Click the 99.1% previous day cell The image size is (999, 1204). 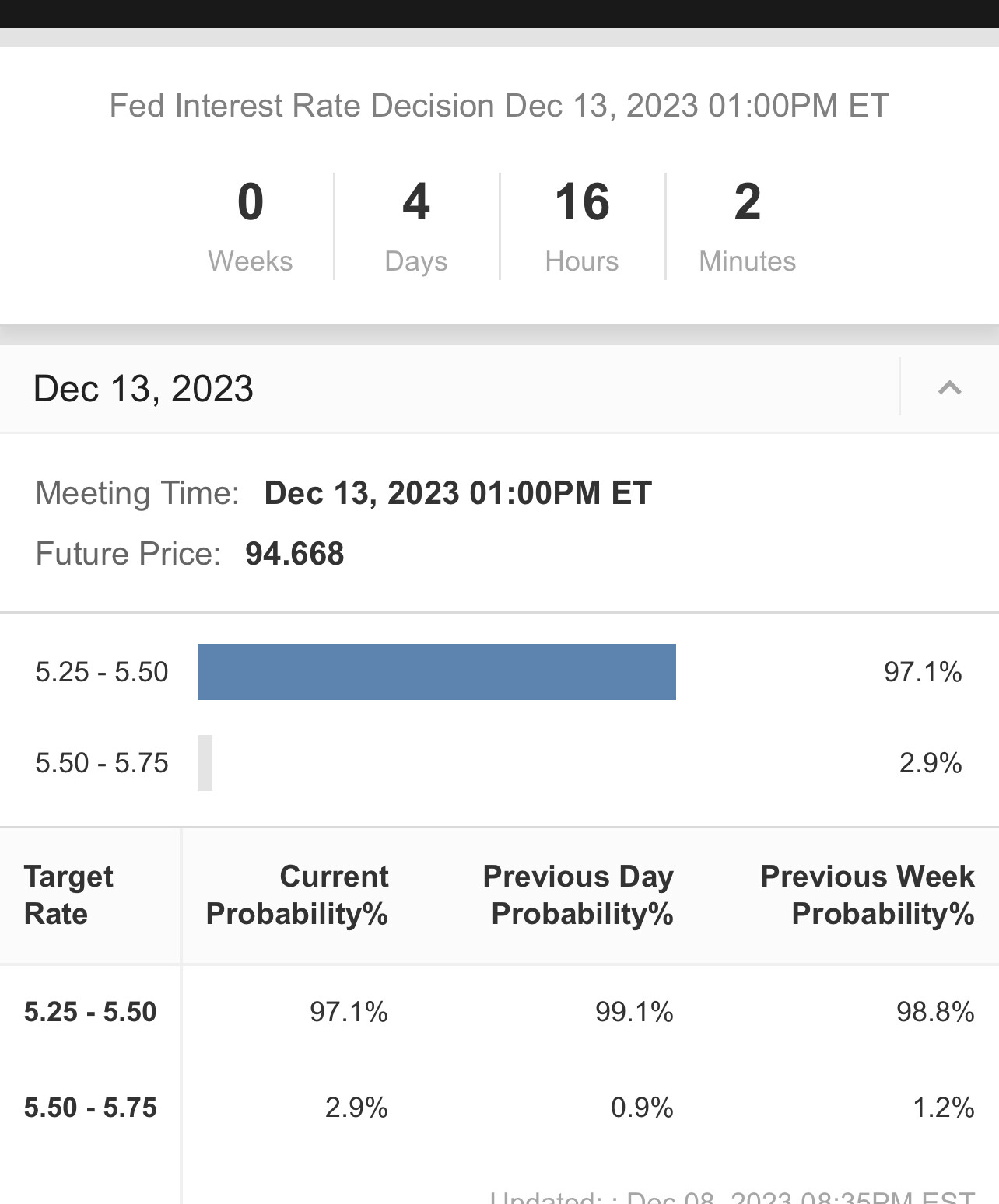pyautogui.click(x=634, y=1012)
